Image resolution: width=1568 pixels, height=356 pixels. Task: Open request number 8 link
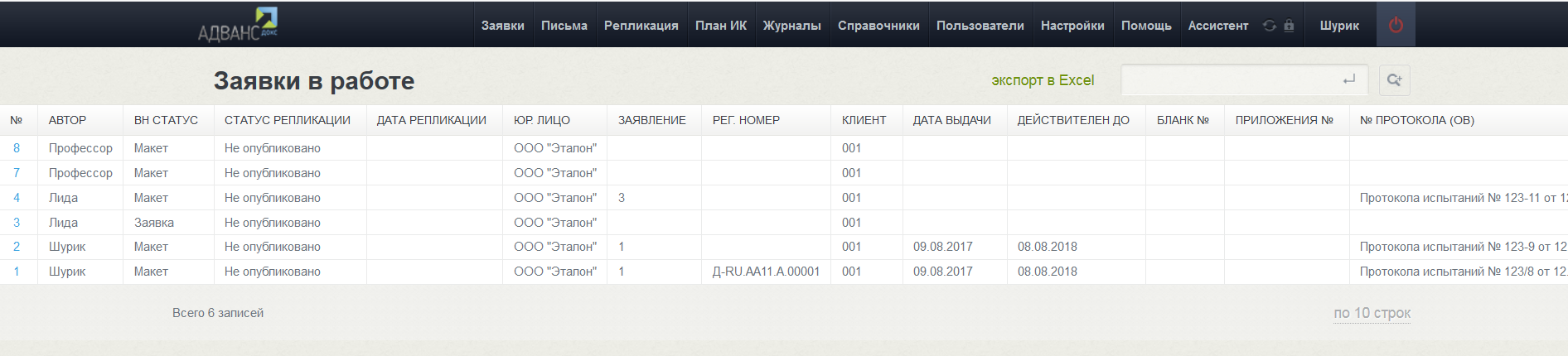click(17, 148)
